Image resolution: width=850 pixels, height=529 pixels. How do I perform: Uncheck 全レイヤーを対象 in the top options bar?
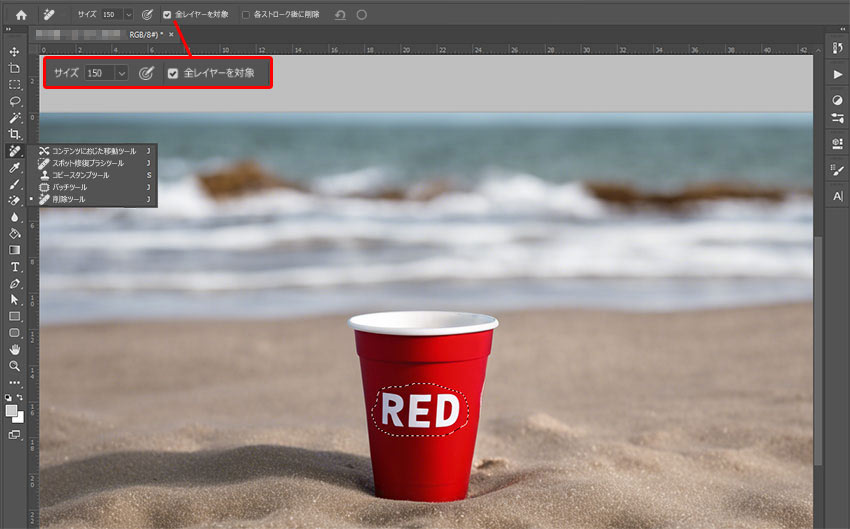[167, 15]
